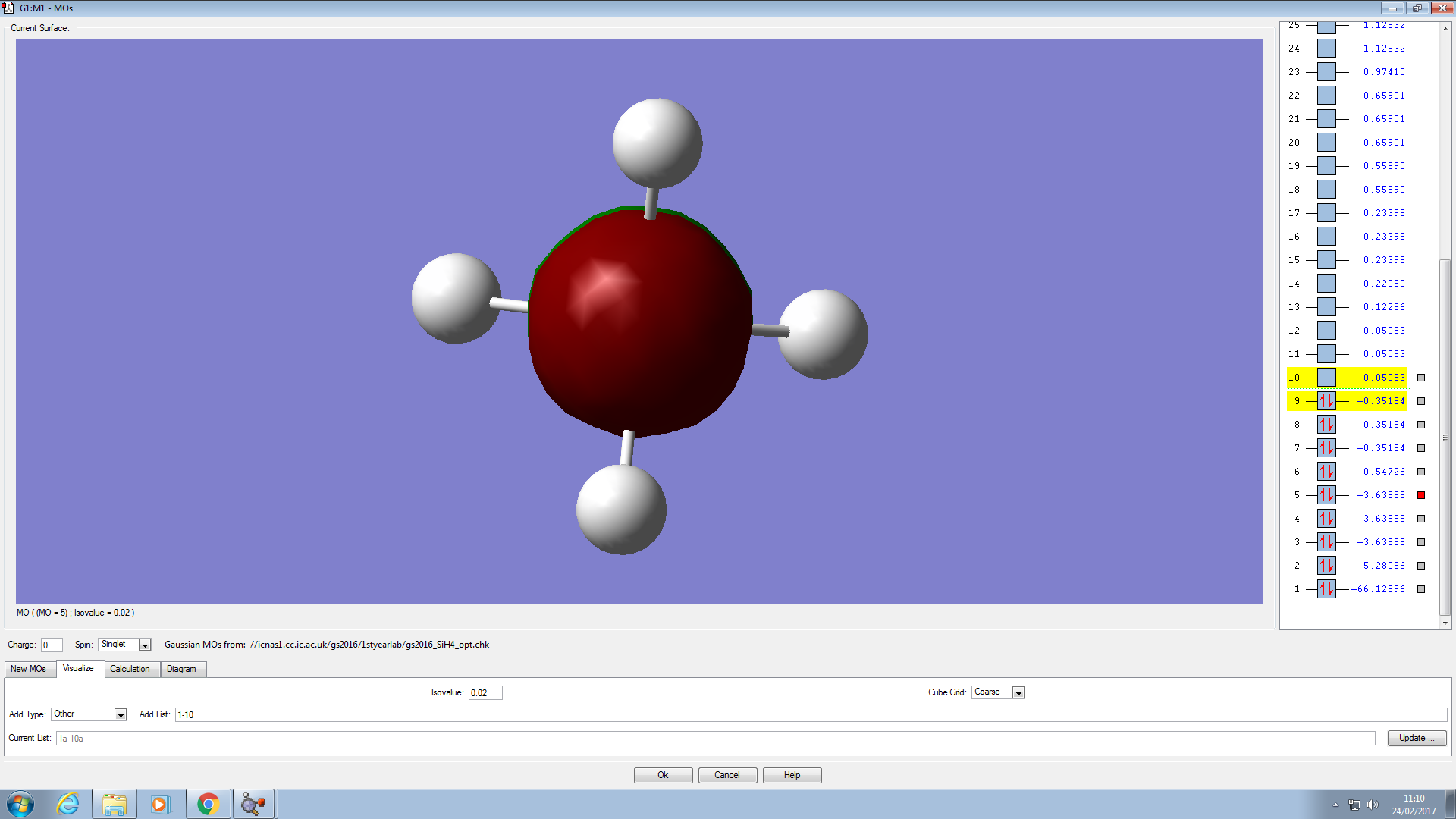Click the Ok button
1456x819 pixels.
[x=663, y=775]
